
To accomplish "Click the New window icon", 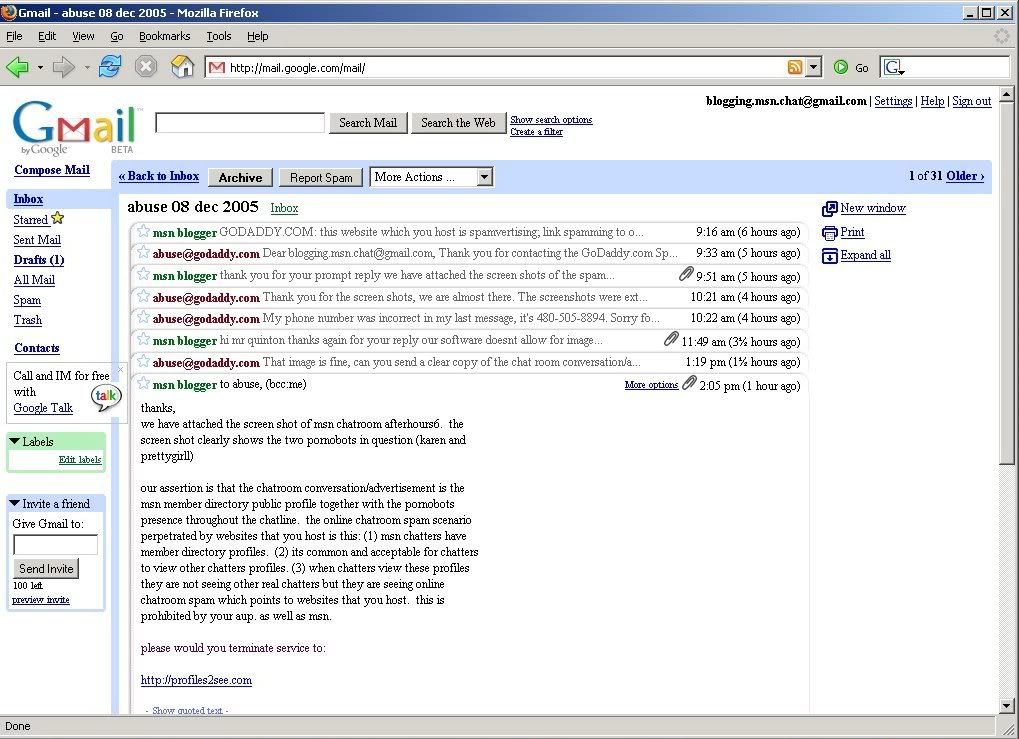I will point(829,209).
